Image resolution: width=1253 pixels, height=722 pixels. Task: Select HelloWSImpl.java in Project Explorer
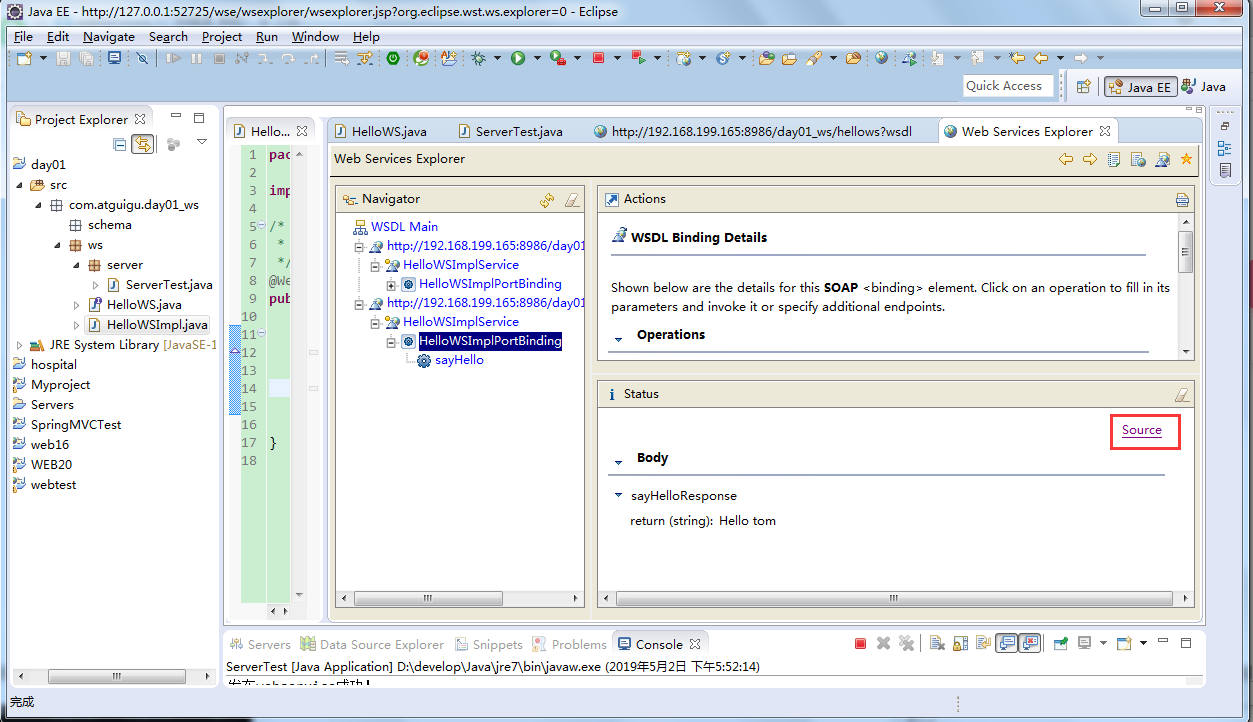click(x=148, y=325)
